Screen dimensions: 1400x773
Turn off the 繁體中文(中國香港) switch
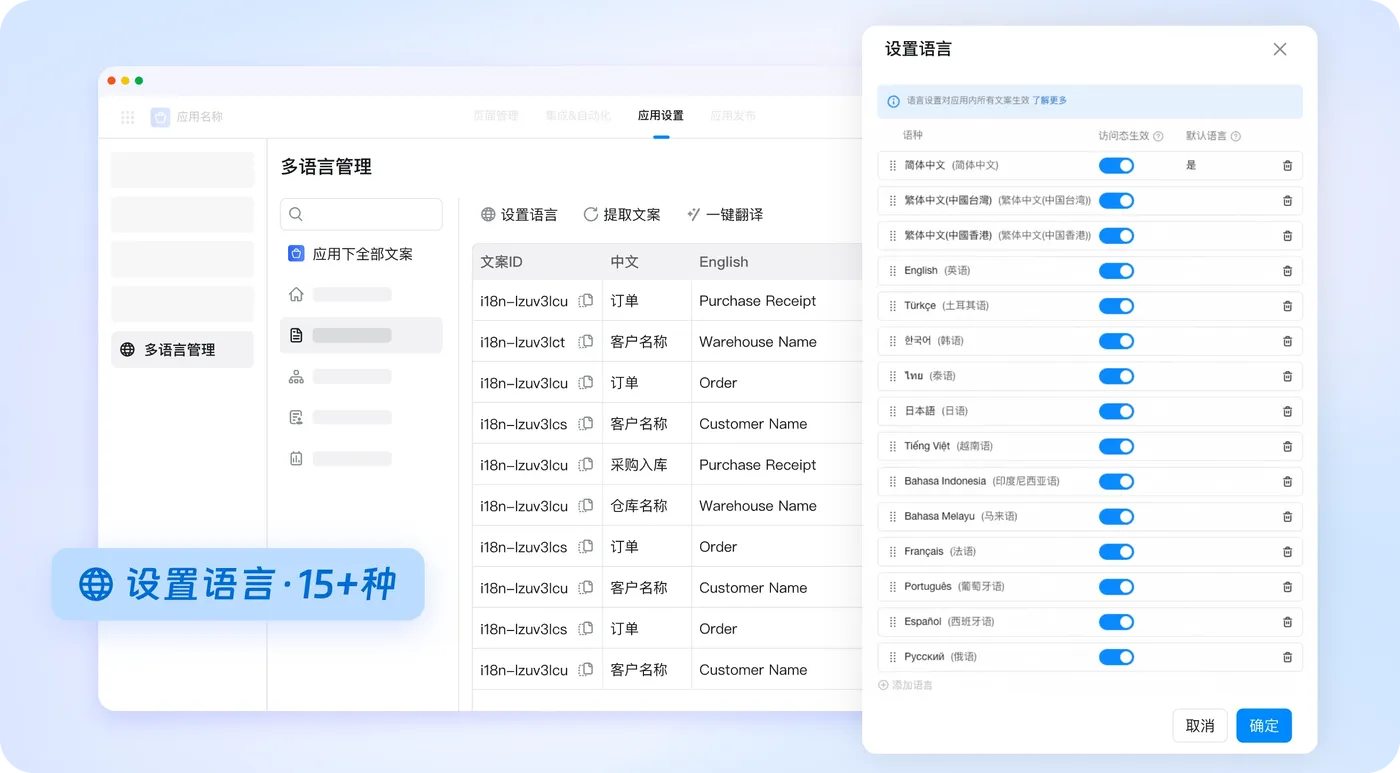[x=1116, y=236]
